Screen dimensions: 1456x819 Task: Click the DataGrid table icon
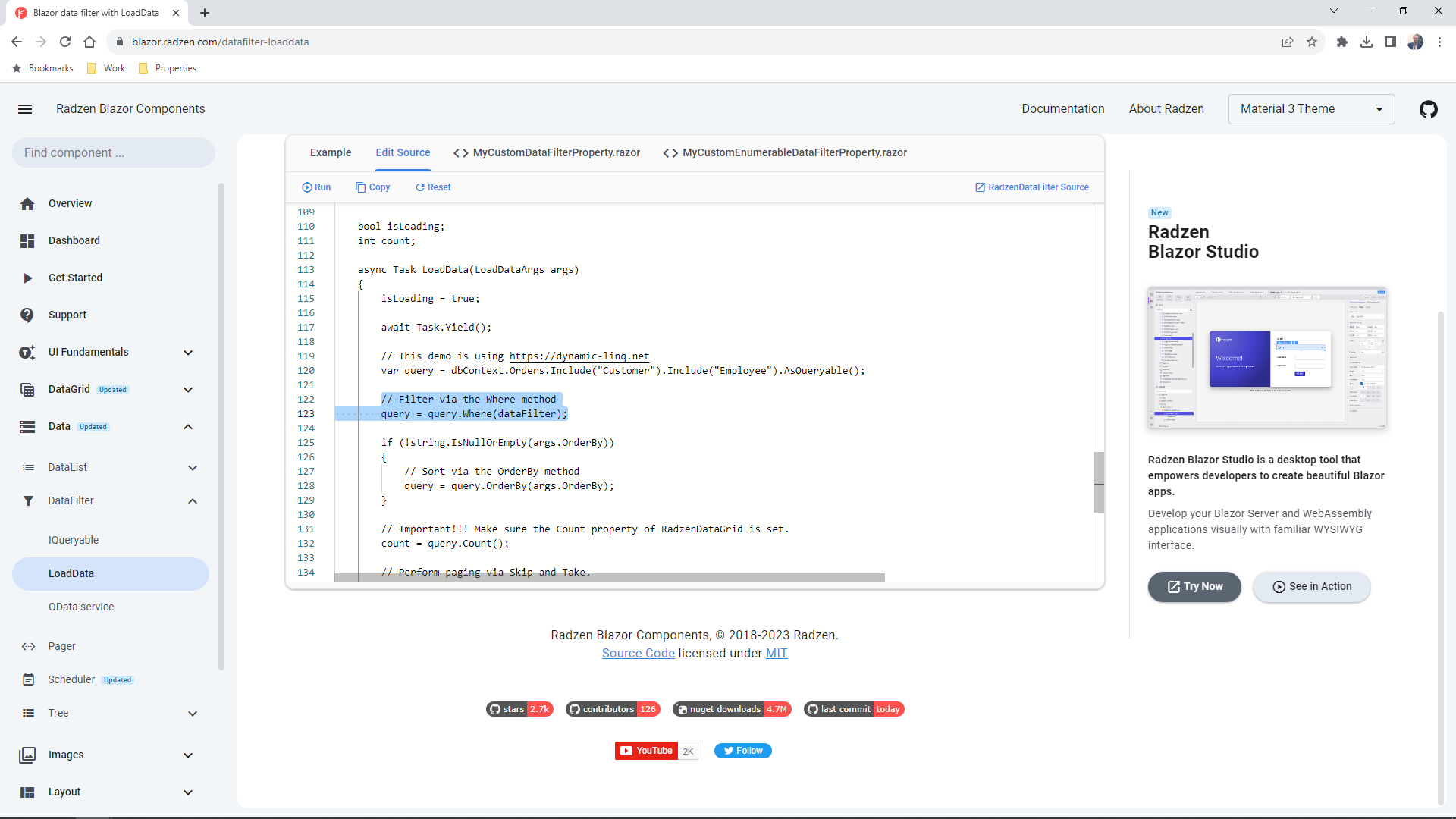pos(27,389)
